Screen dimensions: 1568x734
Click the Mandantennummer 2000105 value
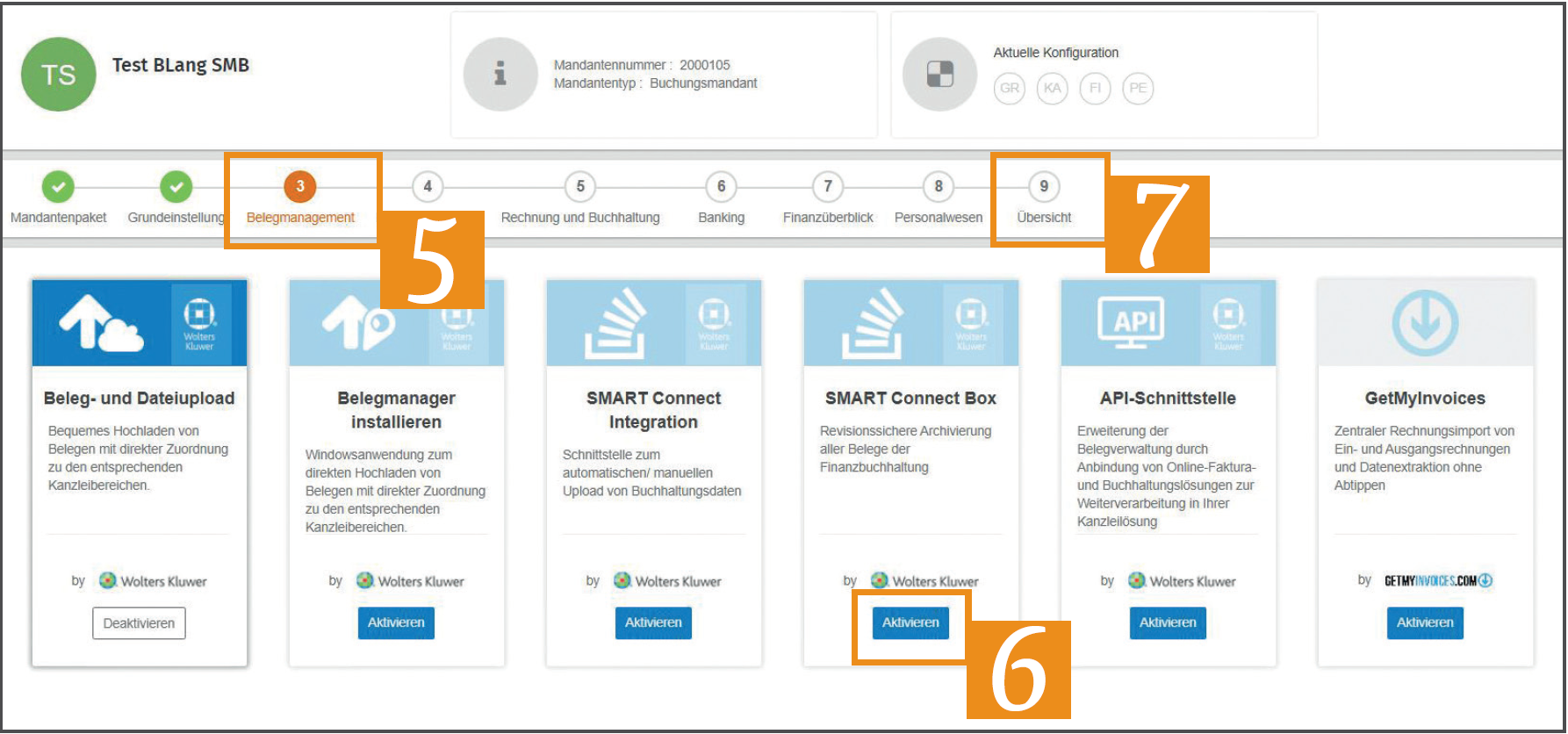(x=705, y=65)
